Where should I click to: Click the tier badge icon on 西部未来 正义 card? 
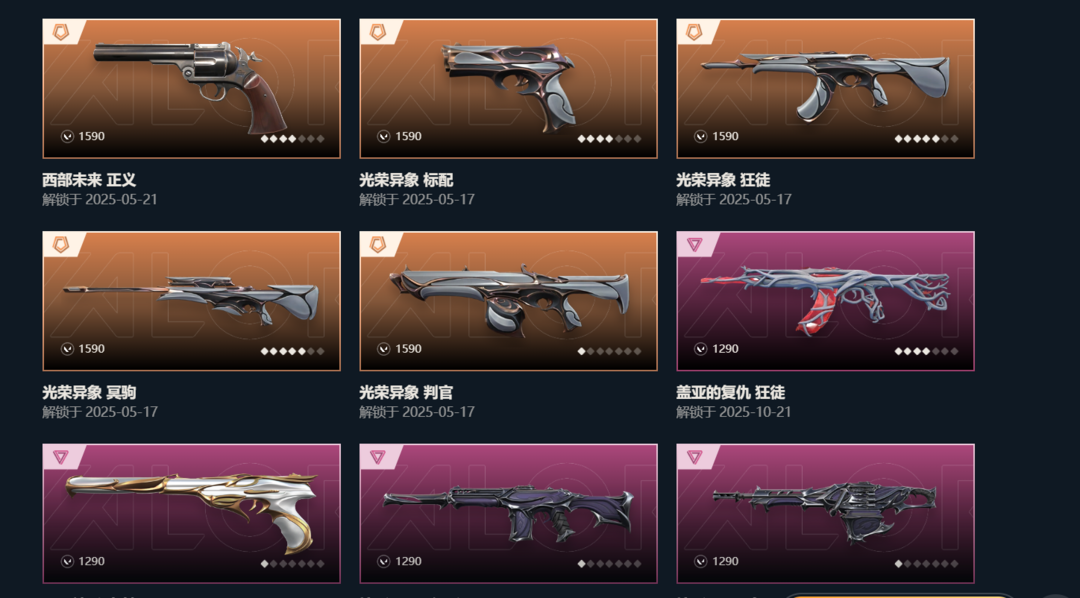tap(61, 32)
